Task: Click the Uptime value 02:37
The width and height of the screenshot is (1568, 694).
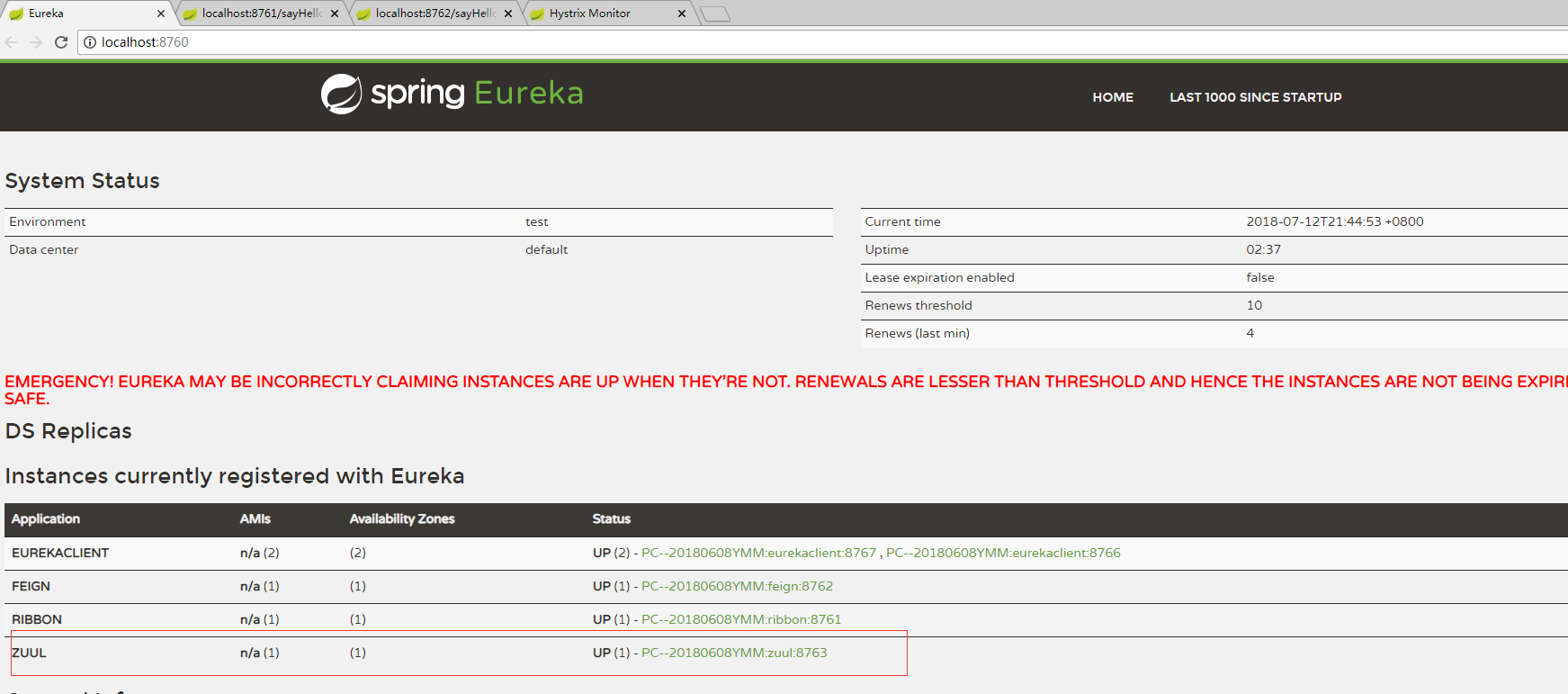Action: point(1264,249)
